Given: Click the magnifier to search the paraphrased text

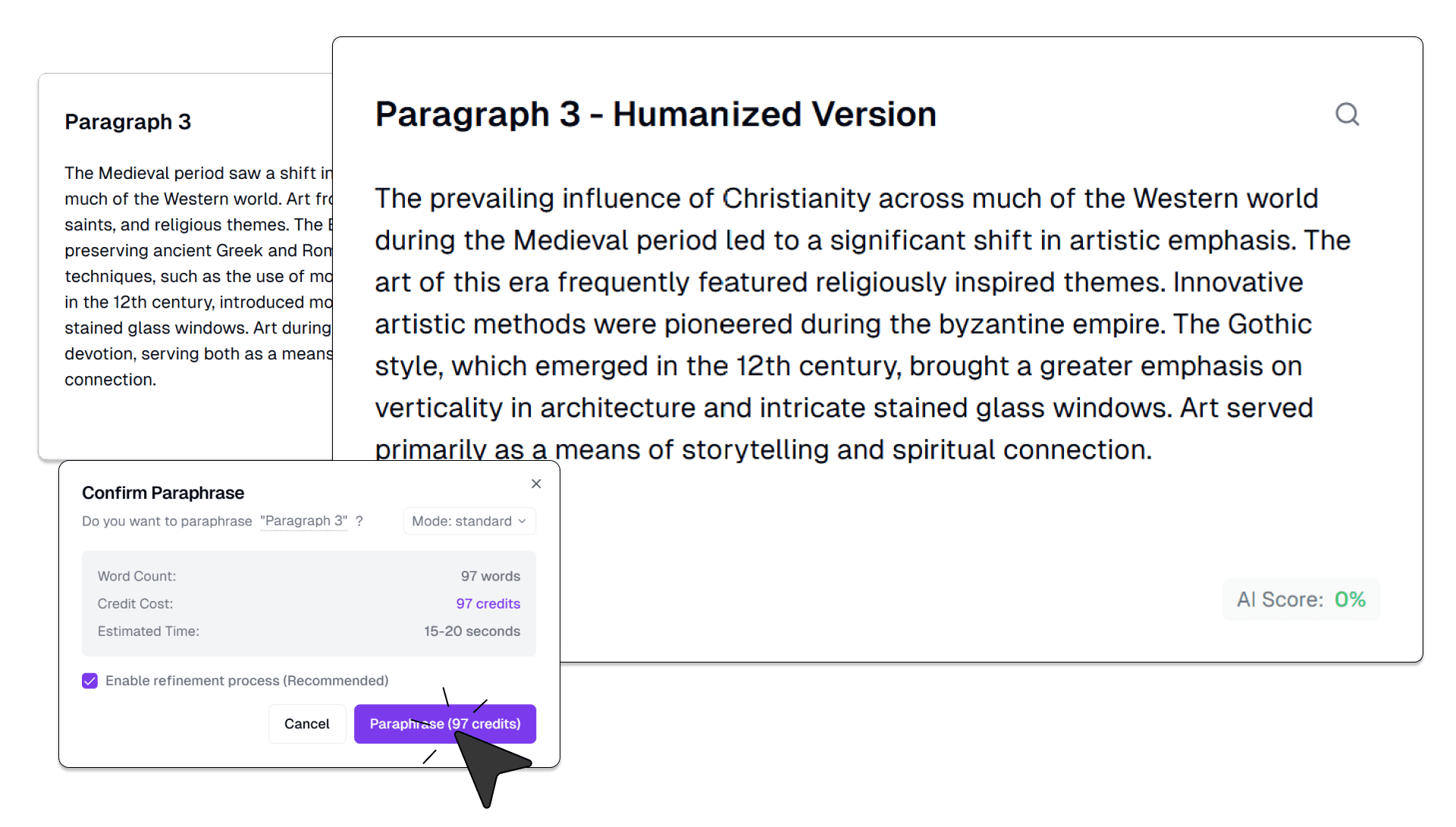Looking at the screenshot, I should click(1347, 114).
